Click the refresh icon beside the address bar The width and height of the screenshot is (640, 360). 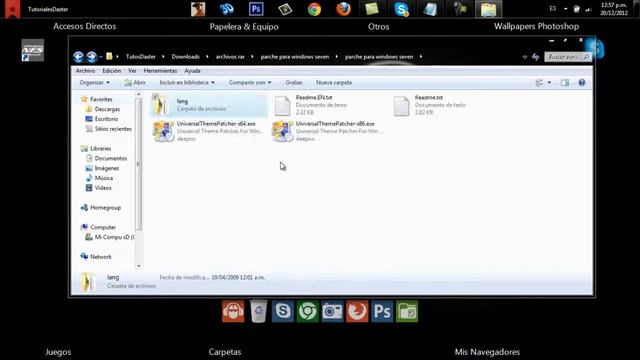click(536, 57)
